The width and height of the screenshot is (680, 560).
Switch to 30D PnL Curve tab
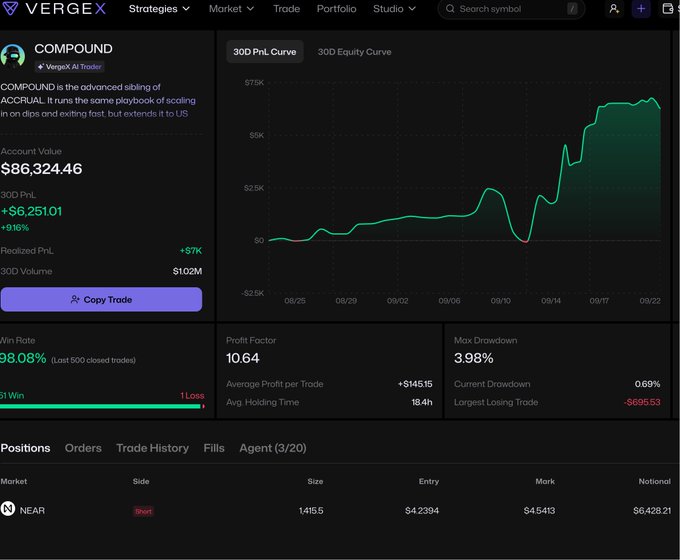pos(265,52)
